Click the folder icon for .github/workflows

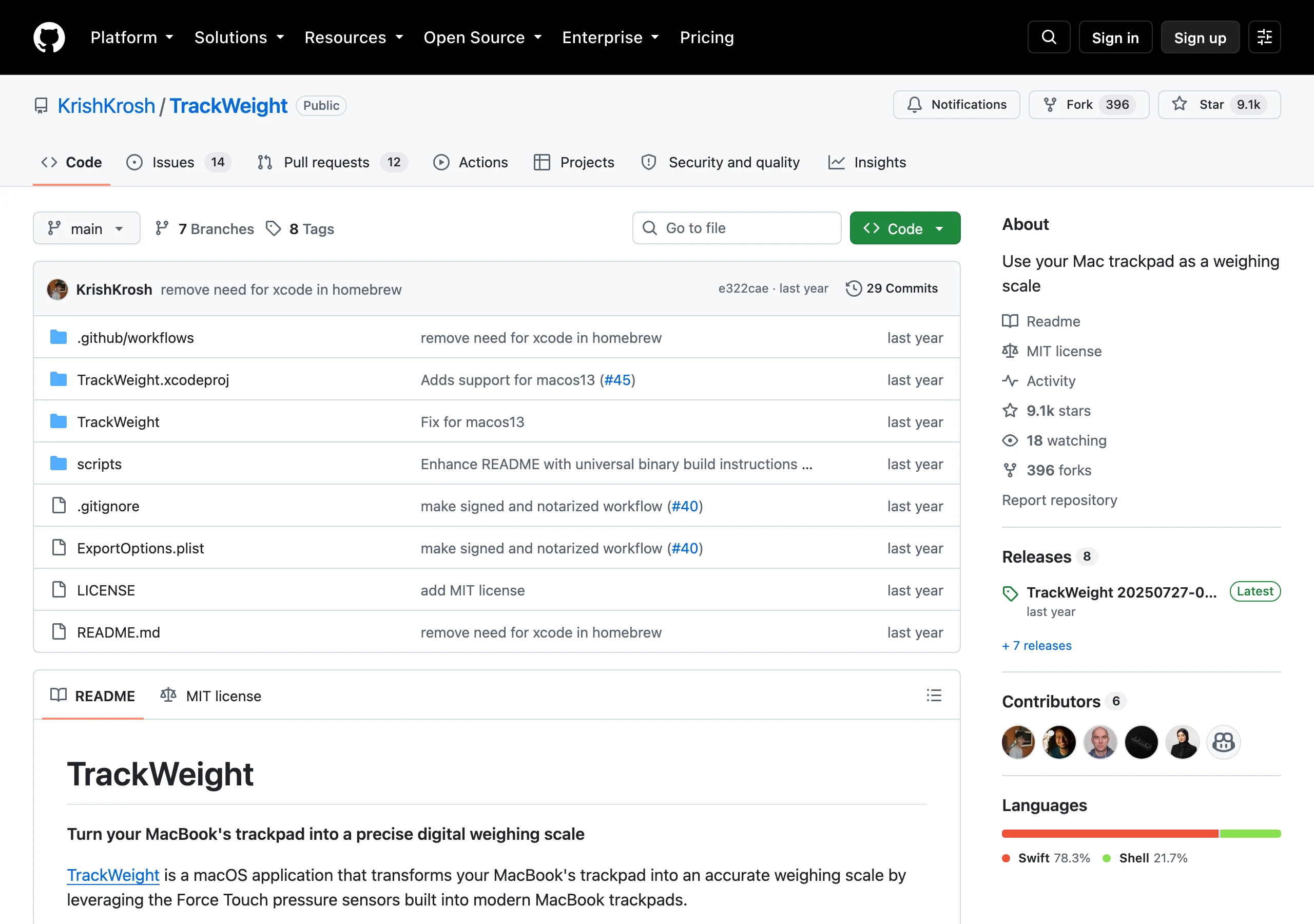[59, 337]
